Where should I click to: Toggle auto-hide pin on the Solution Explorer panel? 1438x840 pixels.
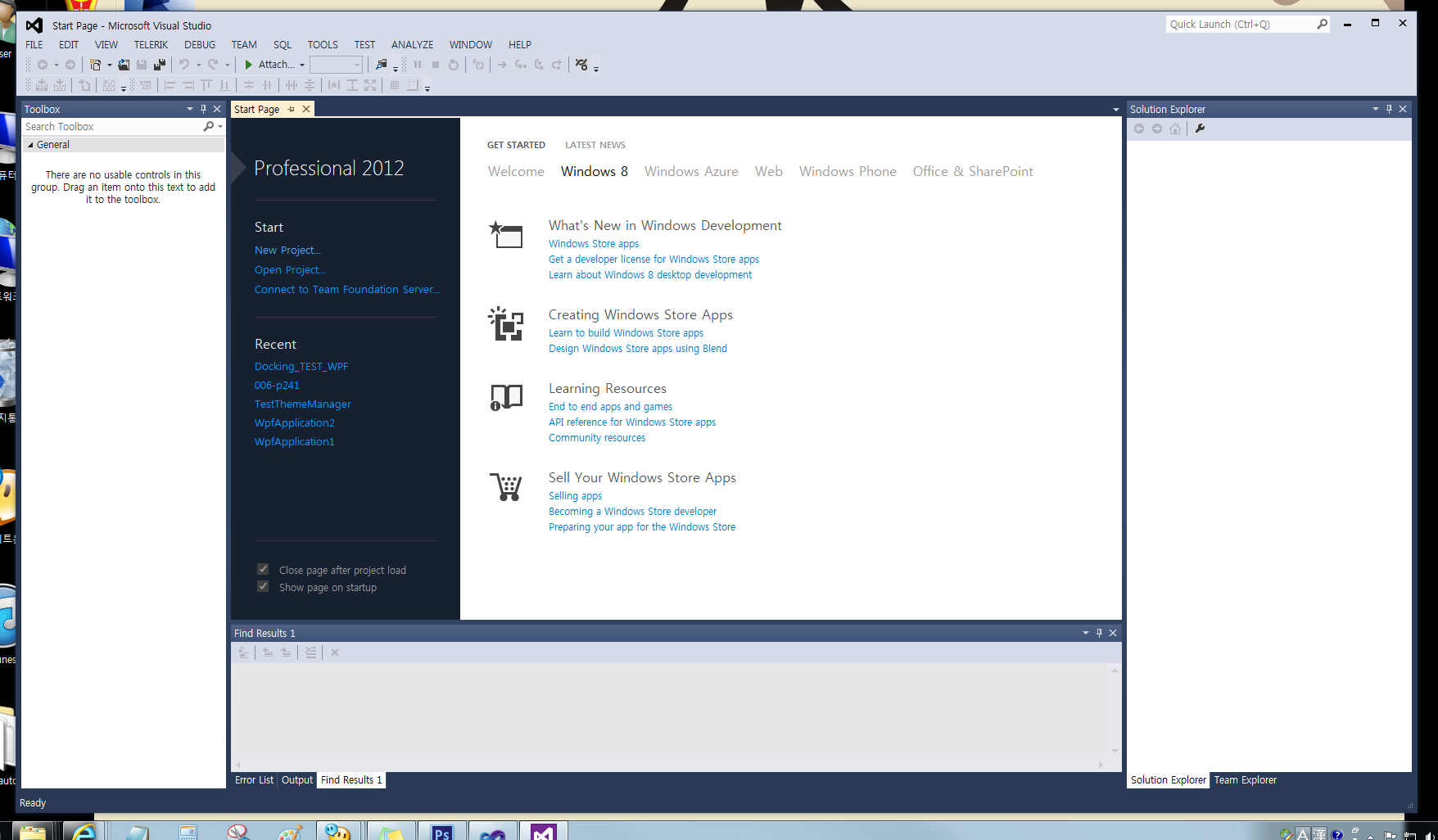click(1389, 109)
